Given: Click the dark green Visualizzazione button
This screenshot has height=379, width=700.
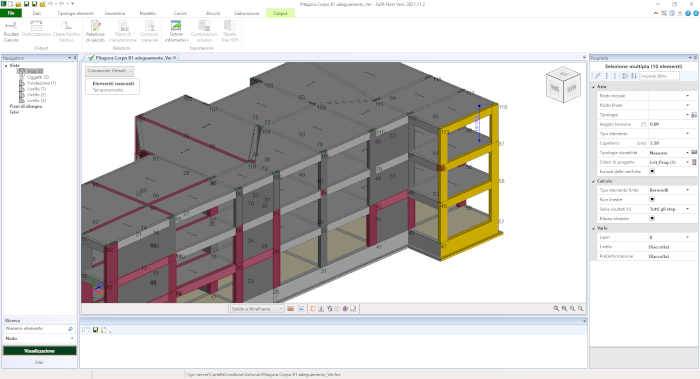Looking at the screenshot, I should [x=39, y=351].
